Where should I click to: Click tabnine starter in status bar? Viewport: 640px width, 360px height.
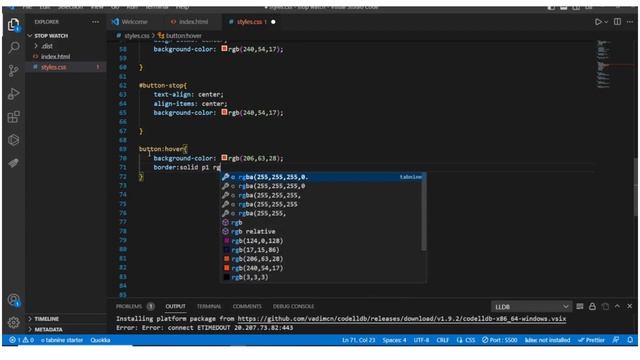click(x=62, y=340)
